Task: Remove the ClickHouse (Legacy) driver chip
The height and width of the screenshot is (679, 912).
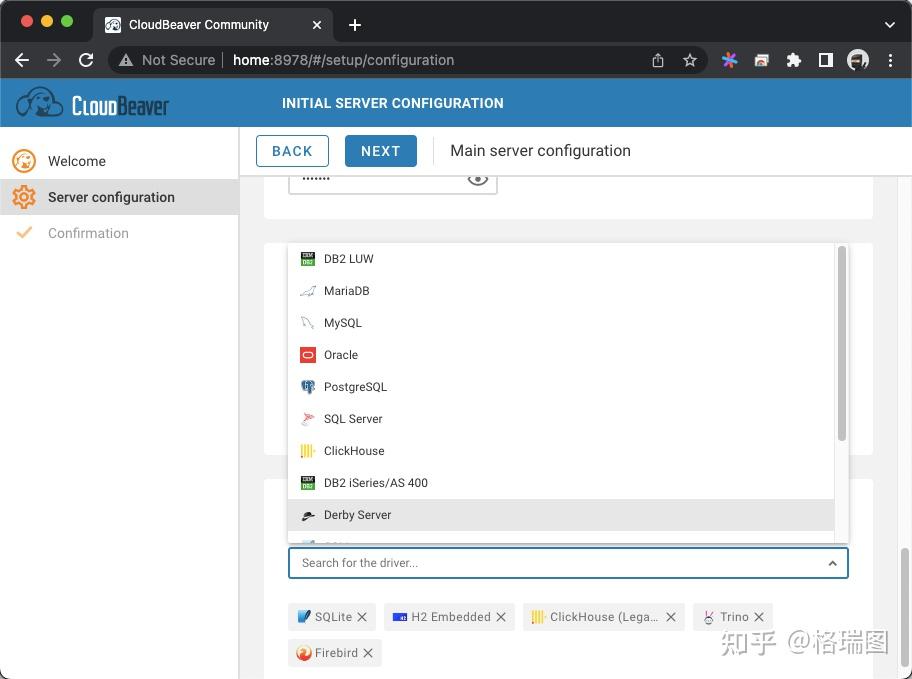Action: pos(671,617)
